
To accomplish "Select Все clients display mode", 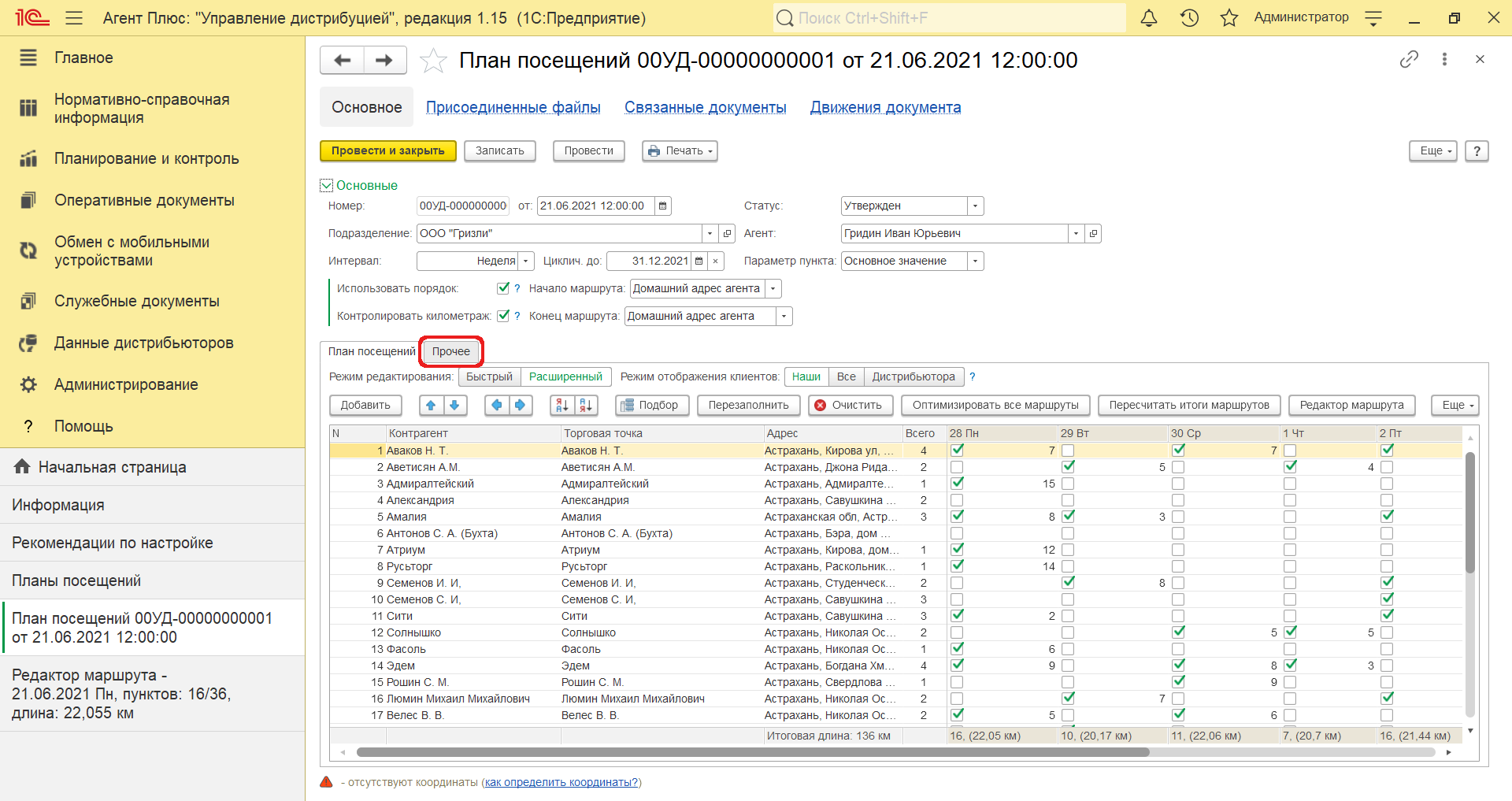I will pos(847,376).
